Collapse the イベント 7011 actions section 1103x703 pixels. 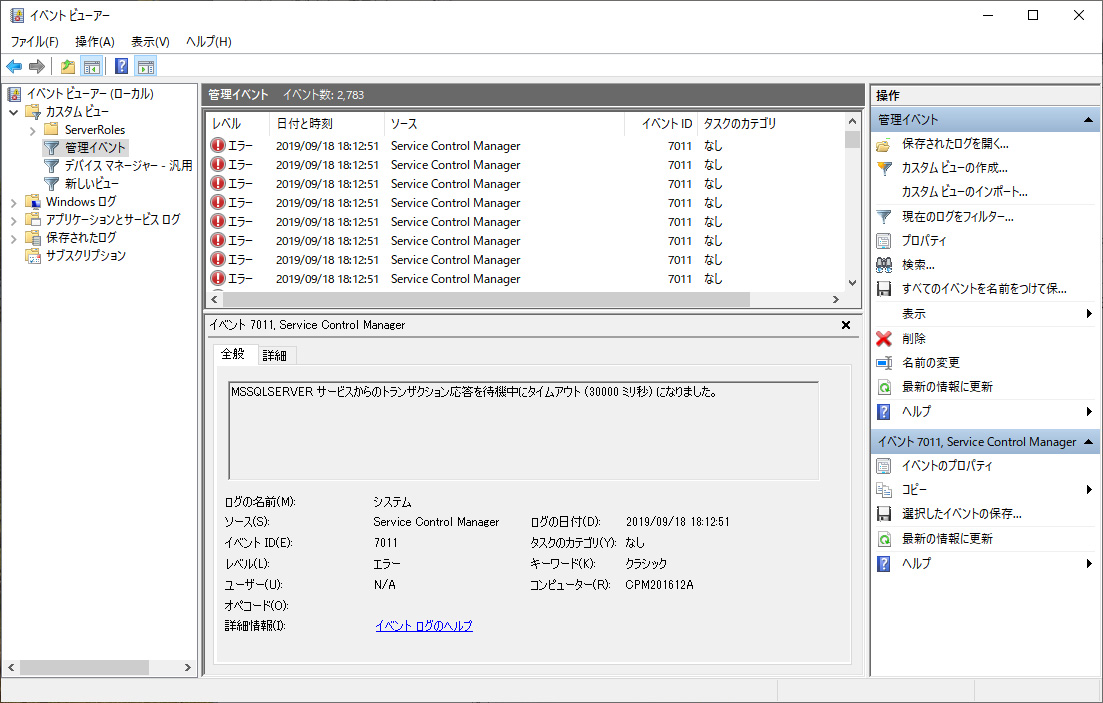(x=1088, y=442)
